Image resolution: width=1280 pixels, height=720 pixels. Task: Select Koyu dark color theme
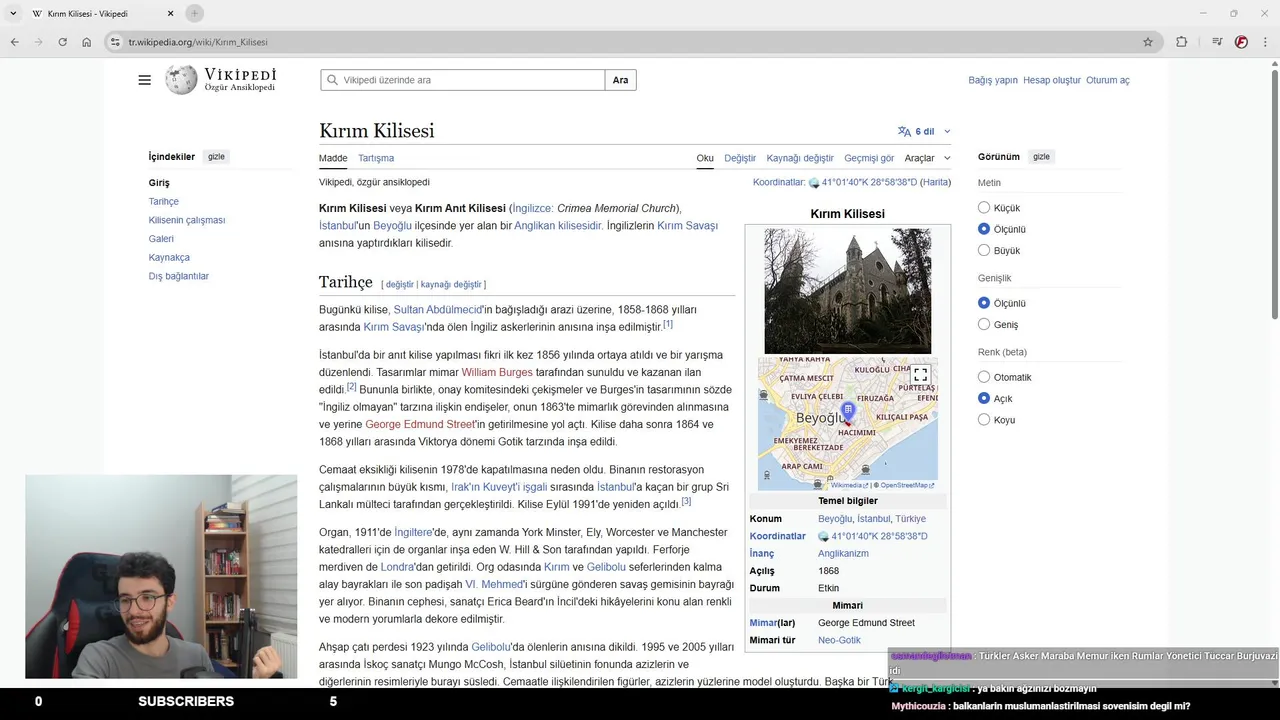point(984,419)
